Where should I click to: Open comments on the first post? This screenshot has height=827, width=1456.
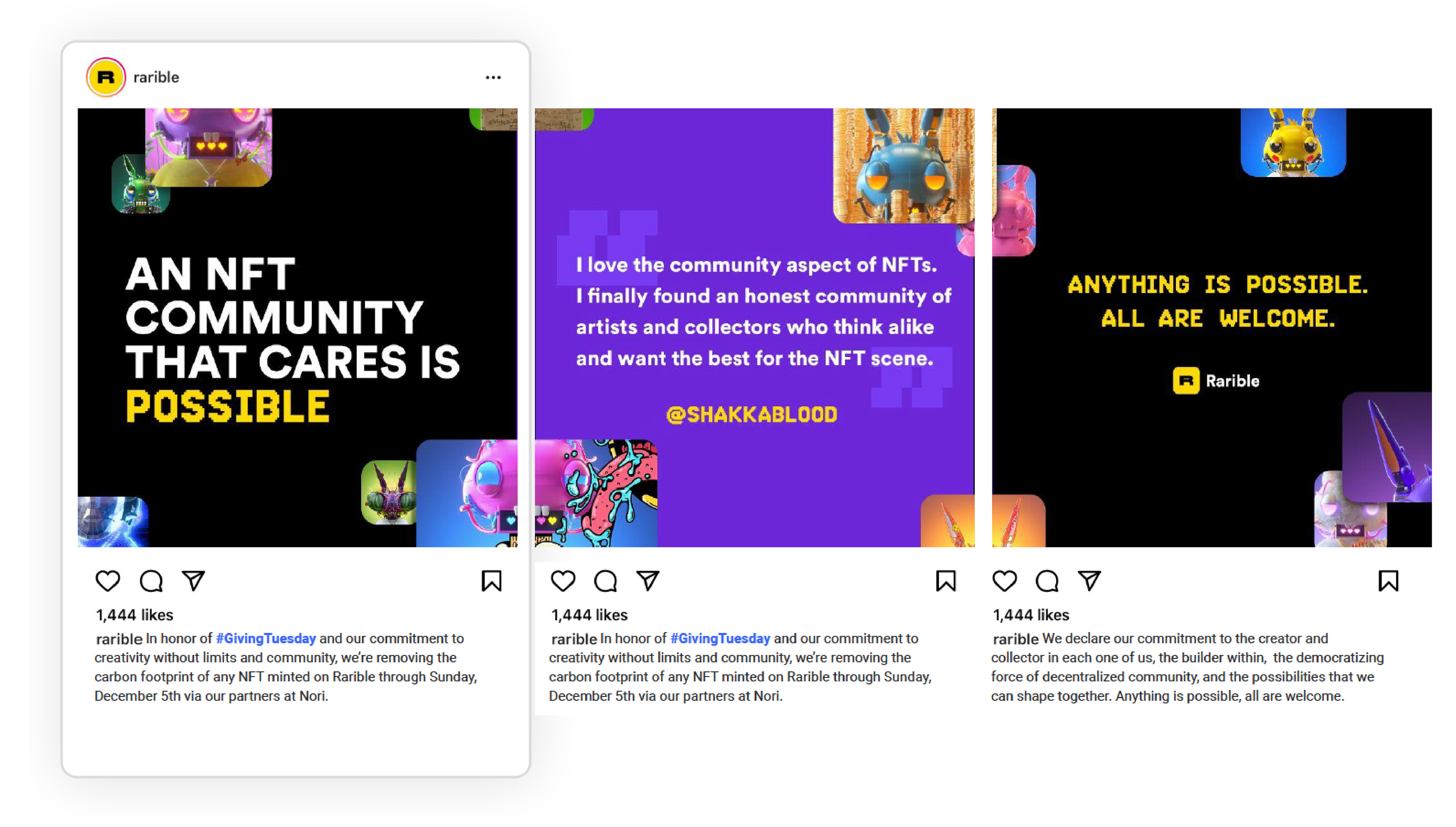tap(151, 581)
